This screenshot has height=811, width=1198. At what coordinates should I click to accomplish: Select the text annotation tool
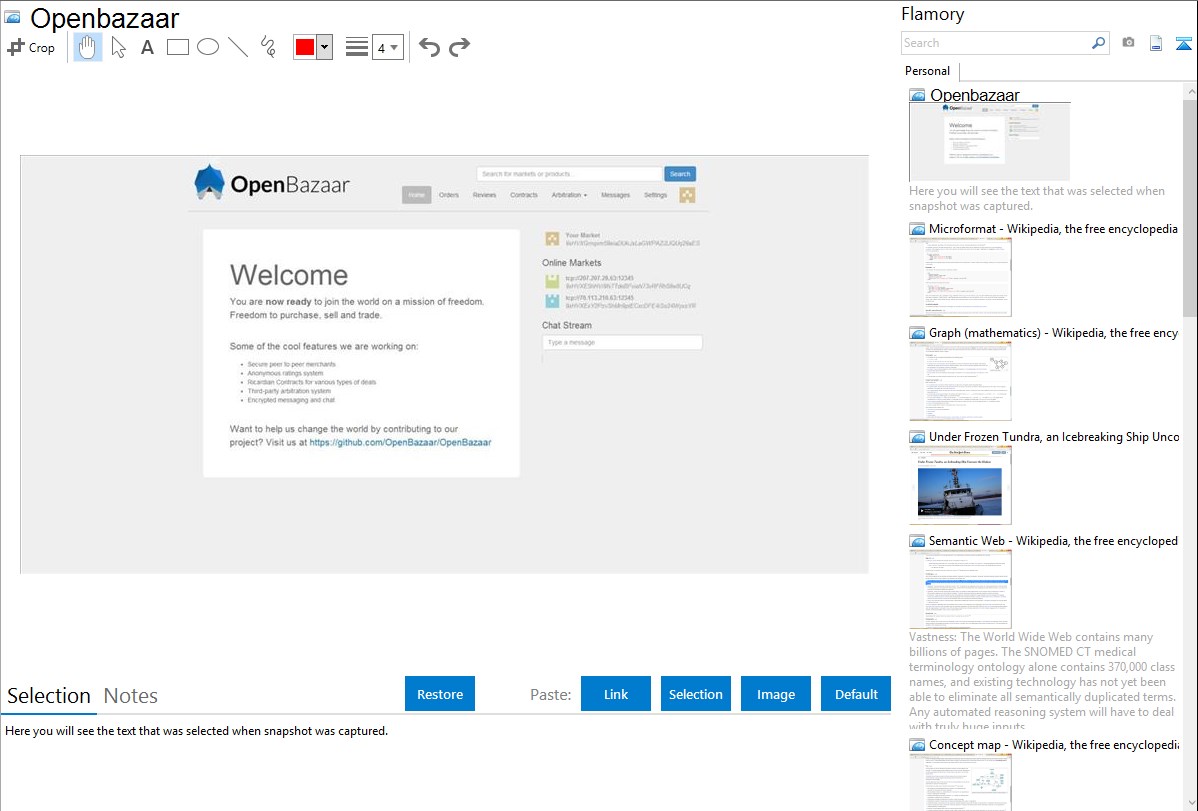(x=147, y=47)
